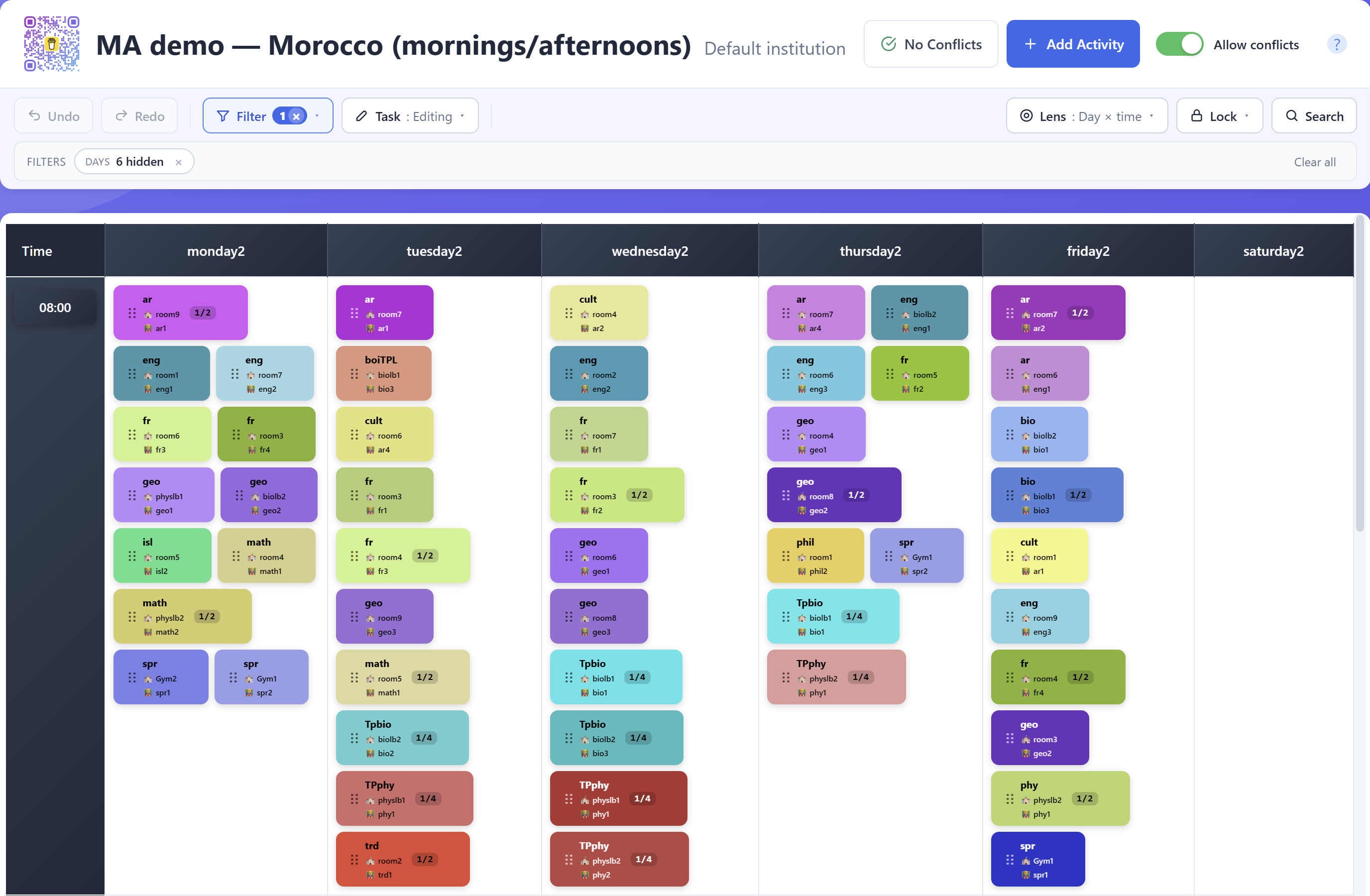Click the No Conflicts status button

(x=931, y=44)
